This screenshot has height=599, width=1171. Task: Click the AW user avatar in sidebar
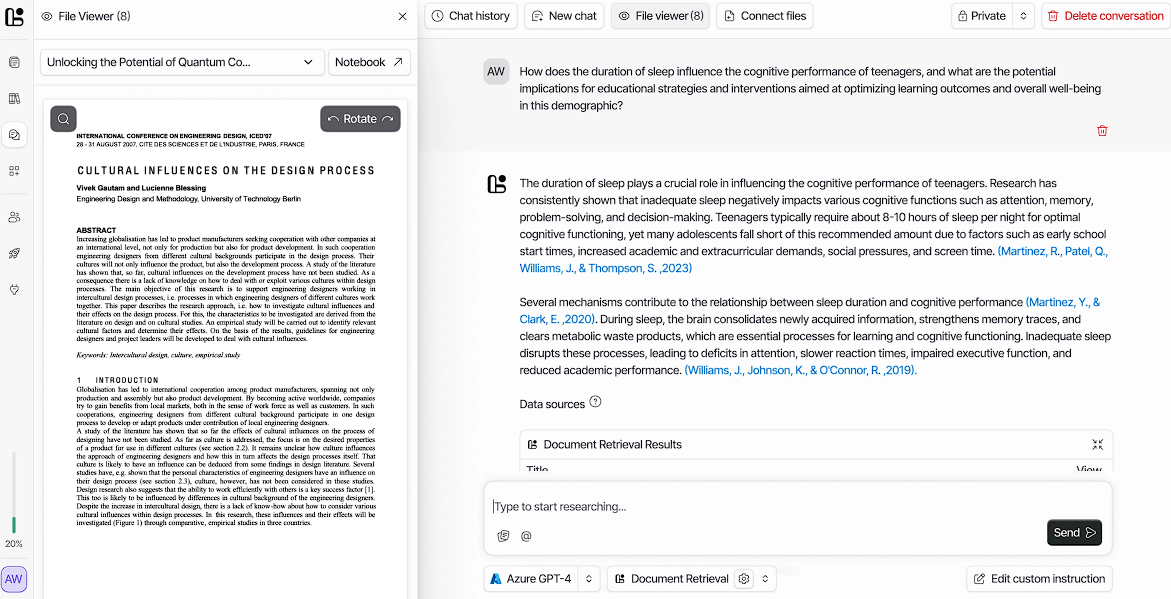click(x=14, y=580)
